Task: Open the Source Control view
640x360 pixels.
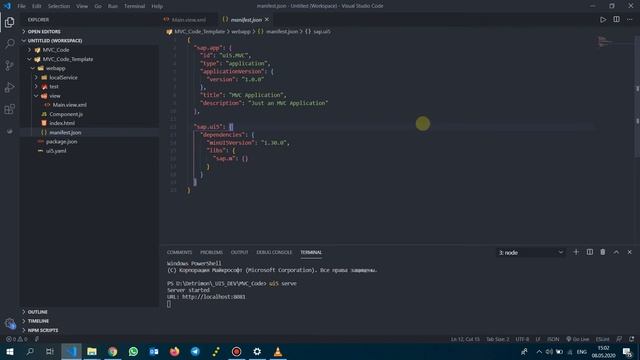Action: click(9, 65)
